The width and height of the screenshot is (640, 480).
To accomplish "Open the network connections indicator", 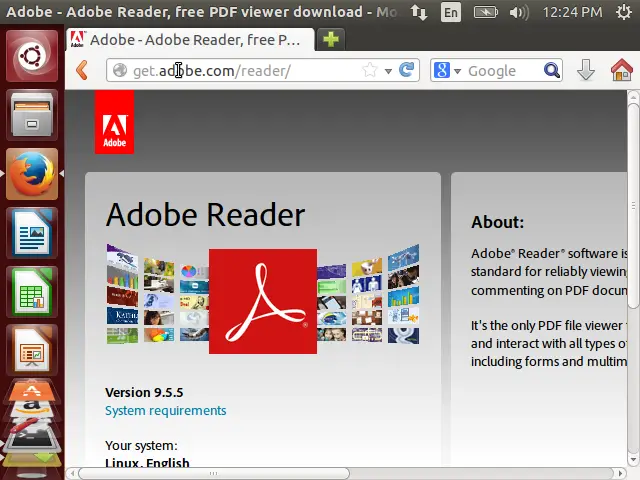I will [x=419, y=12].
